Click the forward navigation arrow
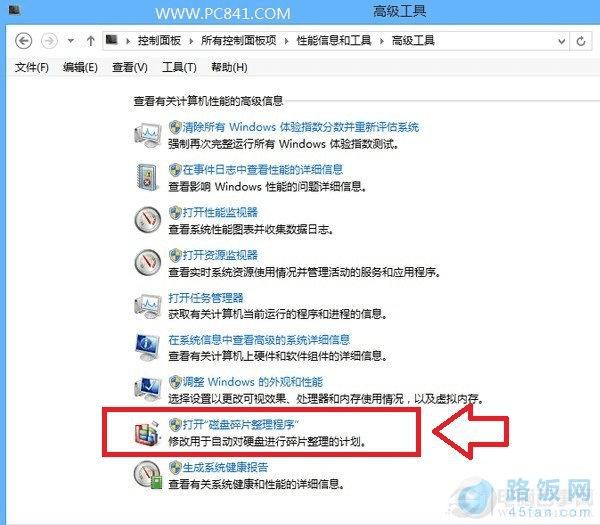The width and height of the screenshot is (600, 525). pyautogui.click(x=49, y=41)
